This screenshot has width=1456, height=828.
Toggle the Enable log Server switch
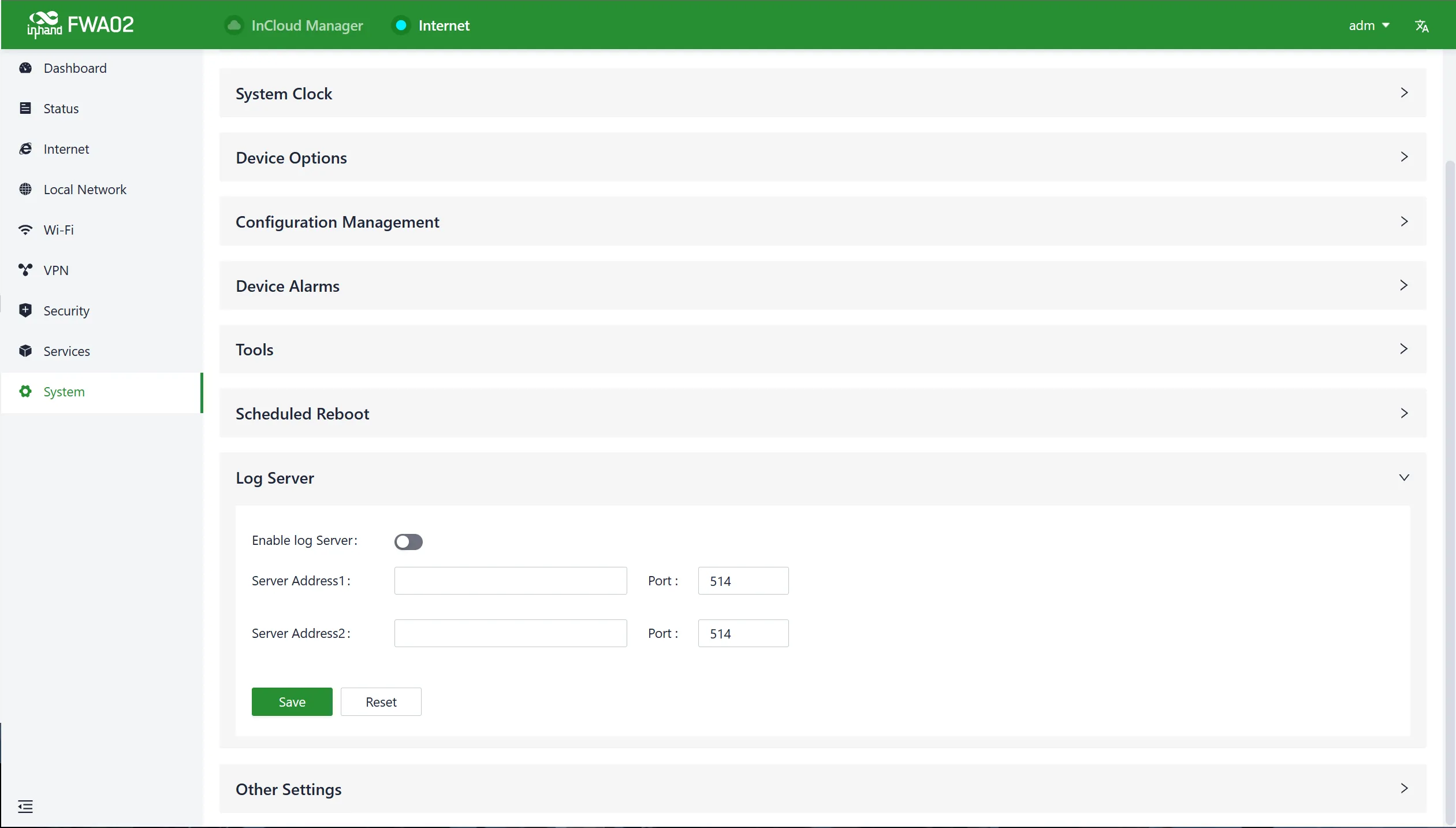tap(408, 541)
